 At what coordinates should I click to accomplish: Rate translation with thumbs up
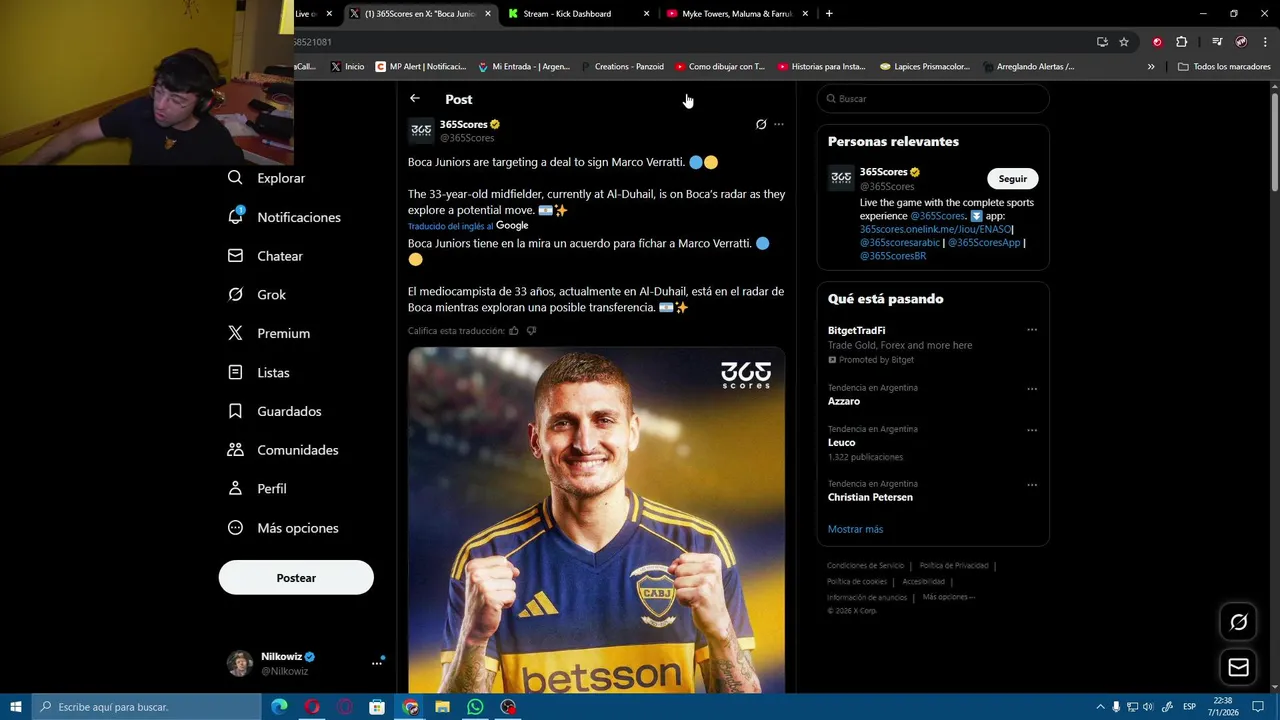514,331
